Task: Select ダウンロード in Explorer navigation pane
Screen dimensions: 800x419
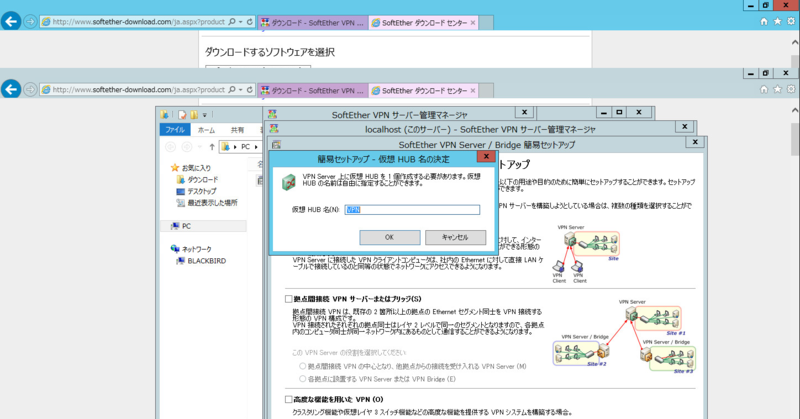Action: coord(197,180)
